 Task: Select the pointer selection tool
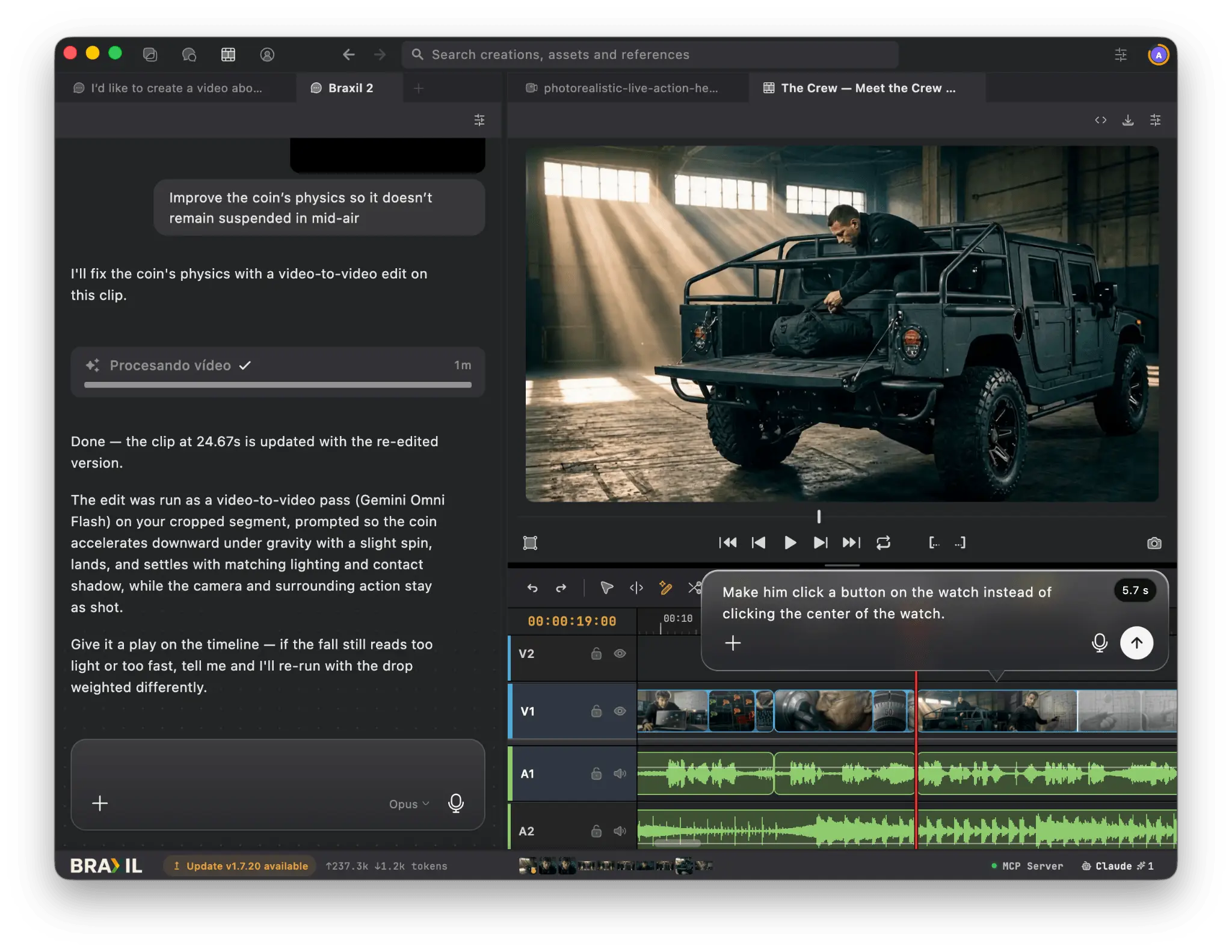606,588
